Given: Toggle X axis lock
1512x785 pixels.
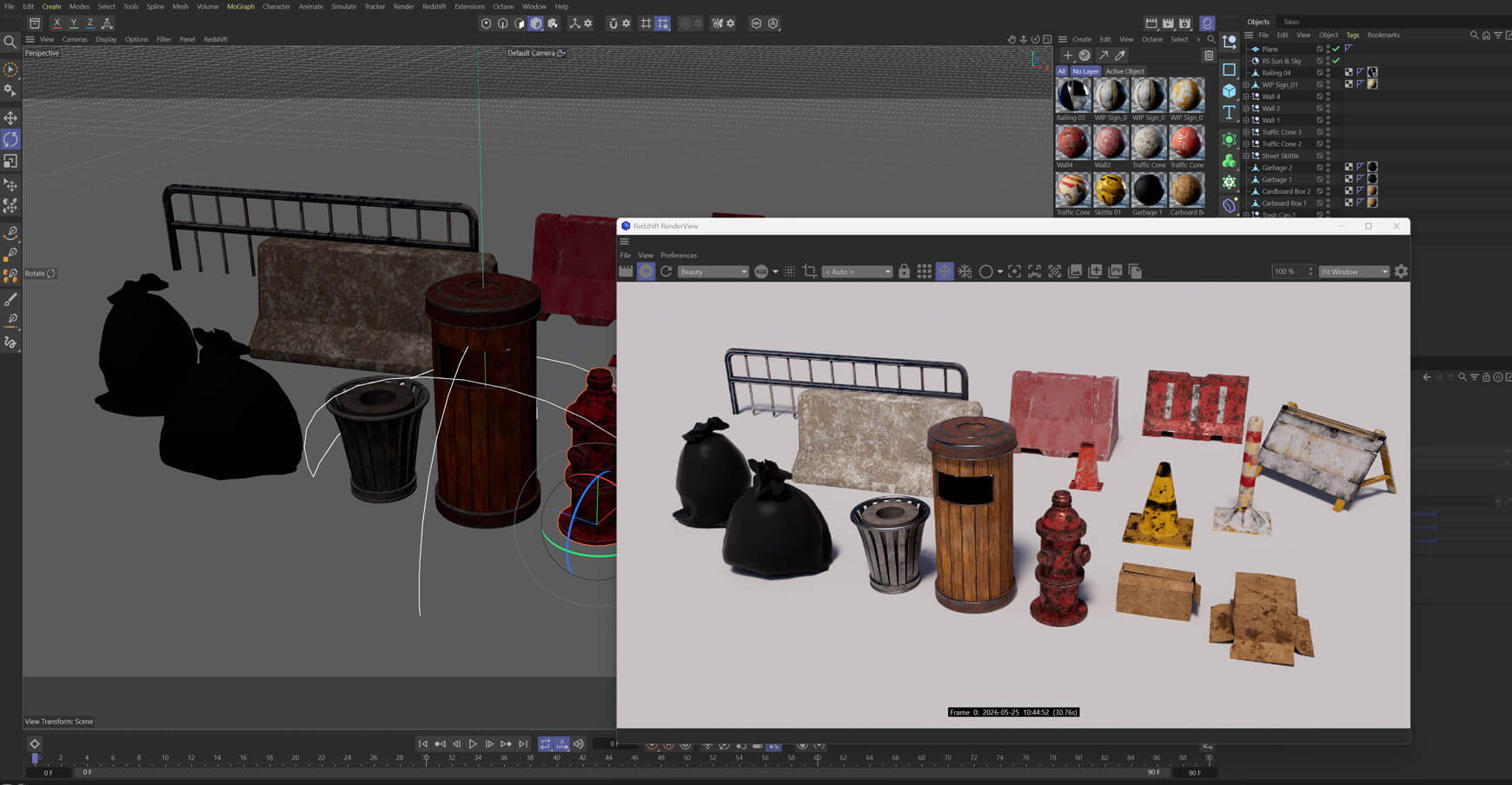Looking at the screenshot, I should [56, 23].
